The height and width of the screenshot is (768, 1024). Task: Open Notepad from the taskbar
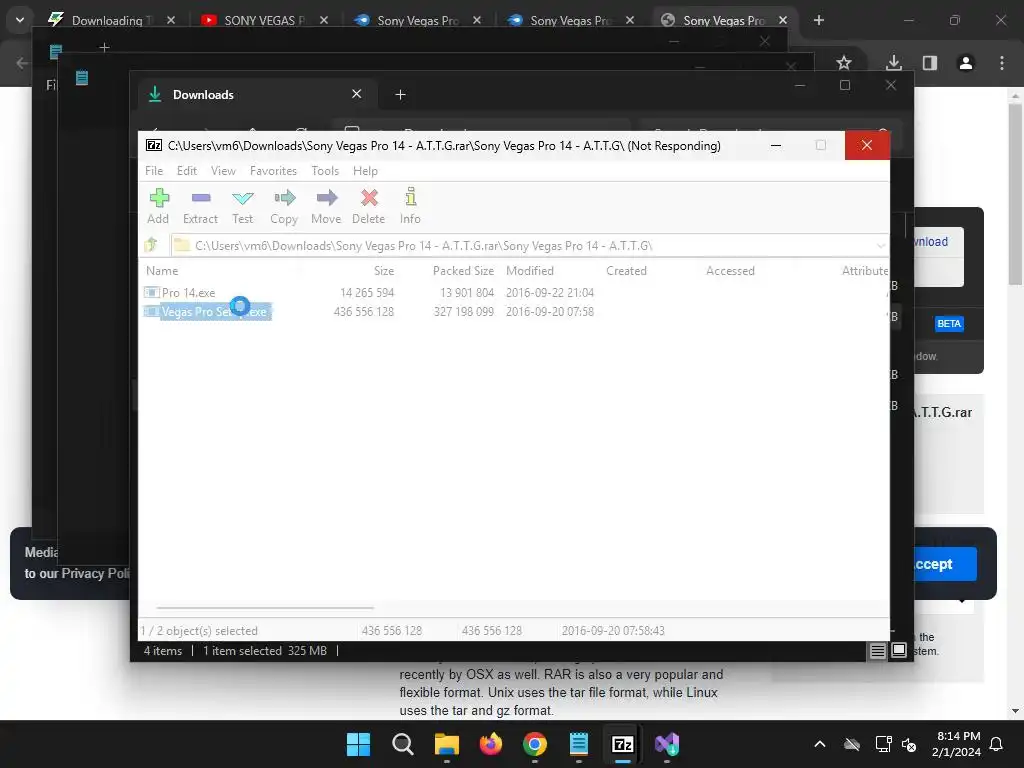point(579,744)
